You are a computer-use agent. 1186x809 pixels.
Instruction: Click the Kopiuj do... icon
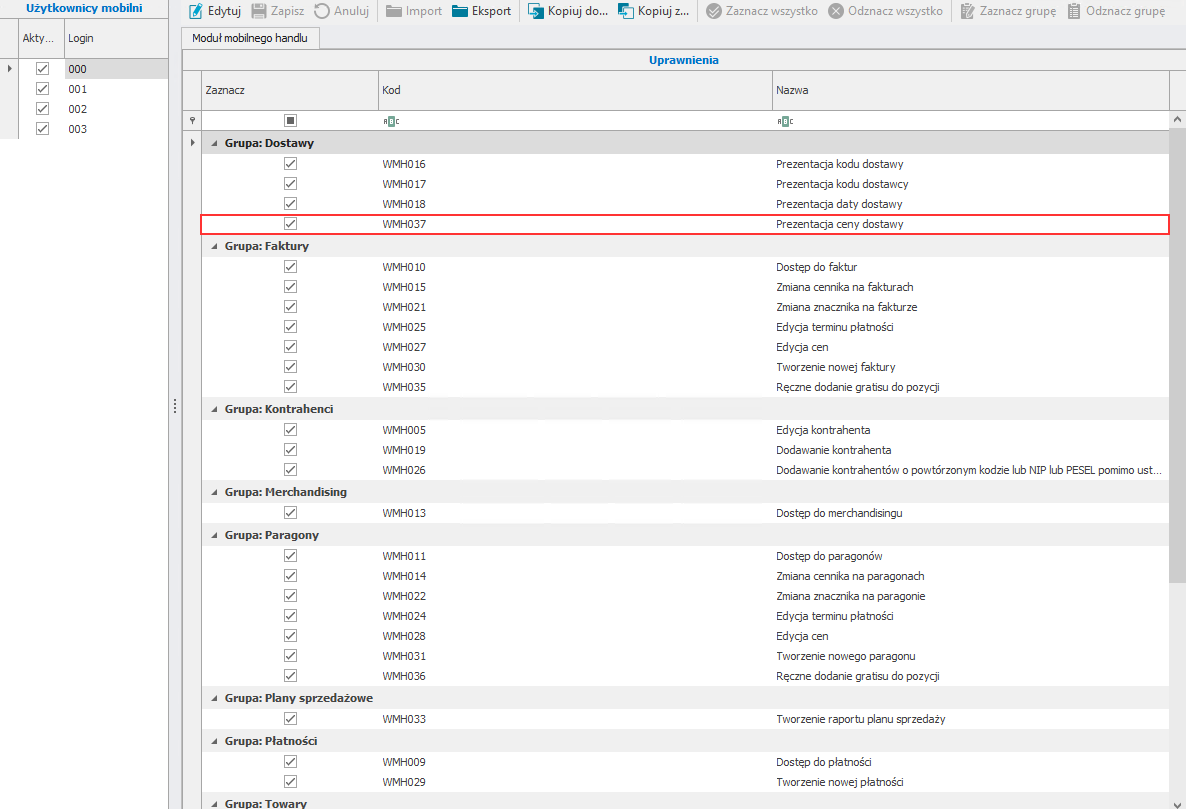[x=536, y=11]
